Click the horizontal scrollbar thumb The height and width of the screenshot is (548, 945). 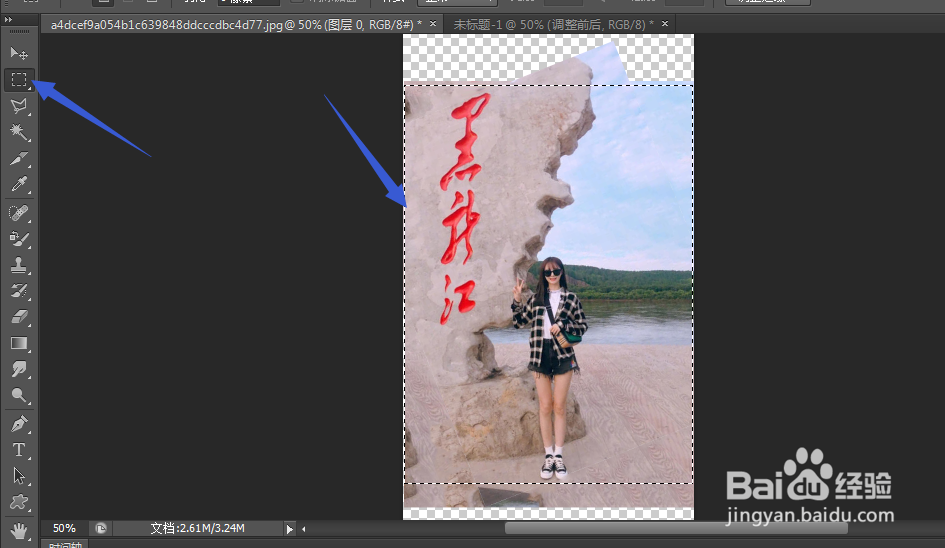coord(676,529)
